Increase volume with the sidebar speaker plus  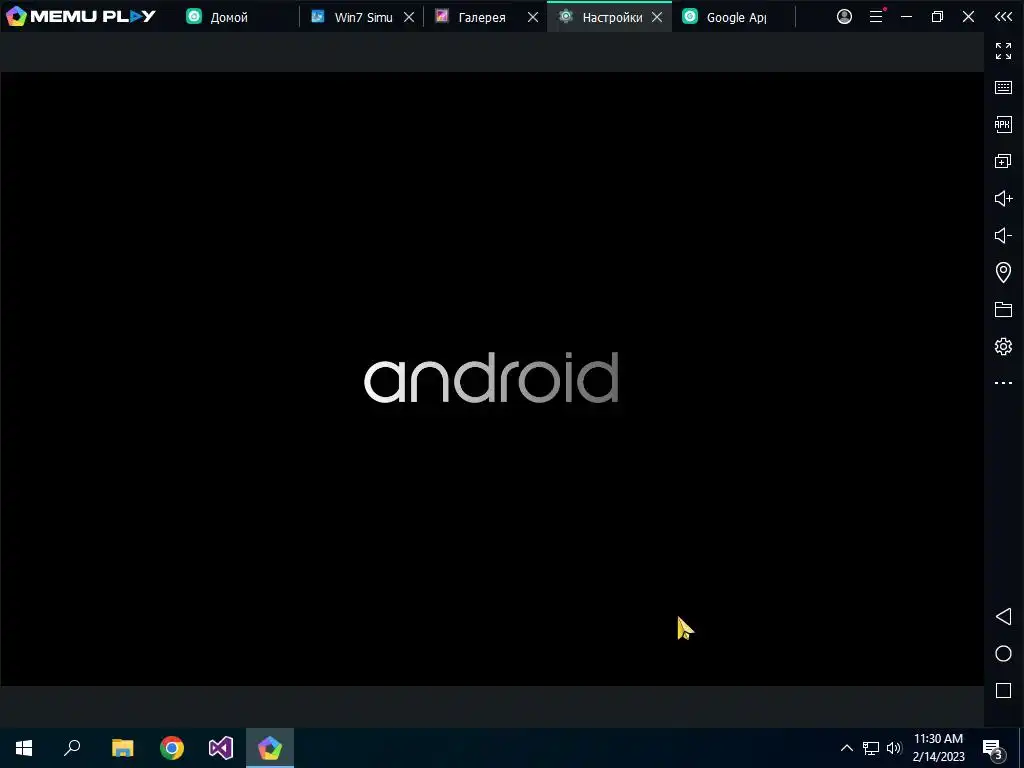click(1003, 198)
